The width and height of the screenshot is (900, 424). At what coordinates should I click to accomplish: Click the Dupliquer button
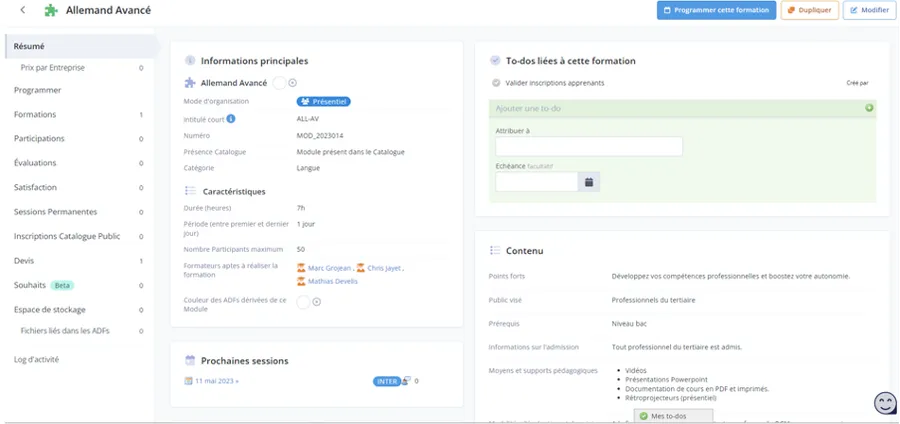809,10
